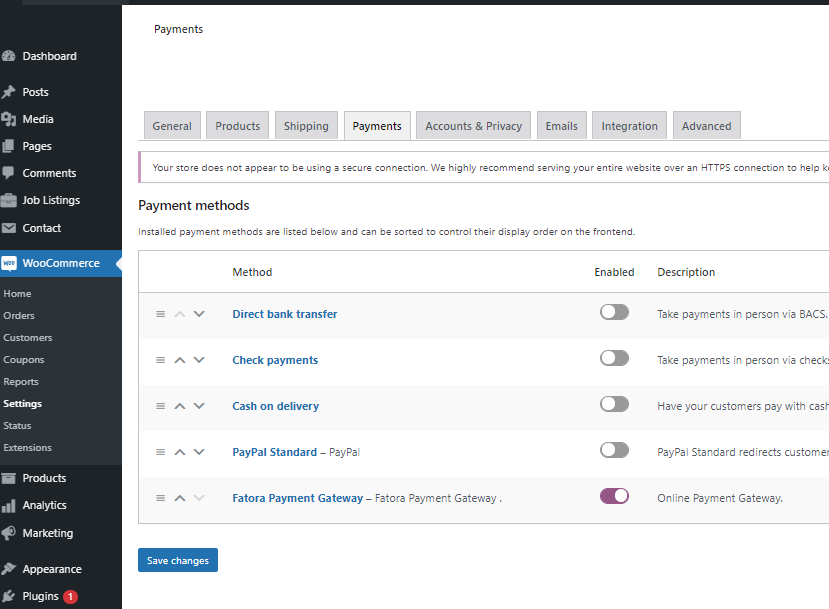Move PayPal Standard up with chevron
829x609 pixels.
180,452
